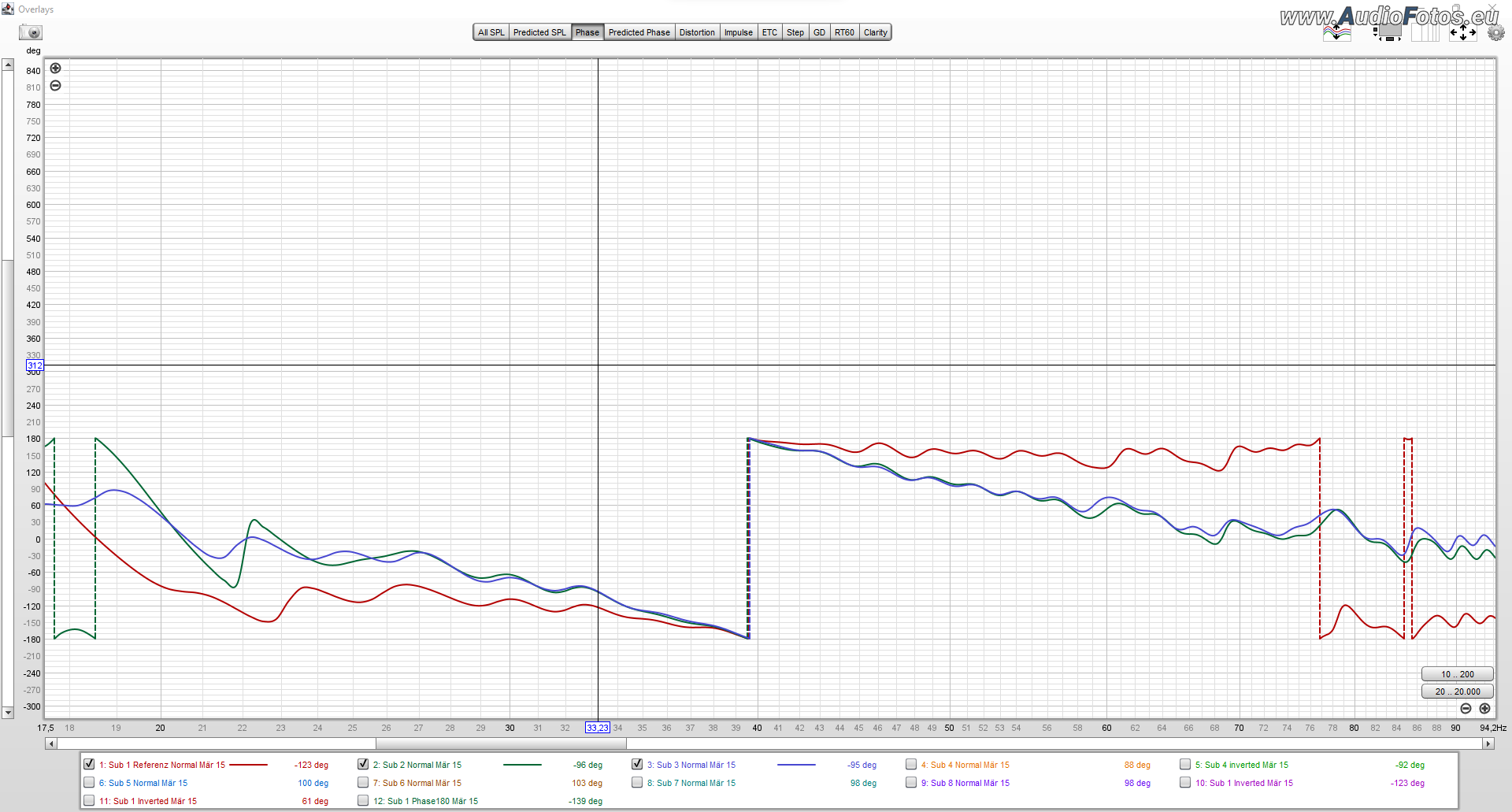This screenshot has width=1512, height=812.
Task: Zoom in on the vertical axis
Action: [x=55, y=69]
